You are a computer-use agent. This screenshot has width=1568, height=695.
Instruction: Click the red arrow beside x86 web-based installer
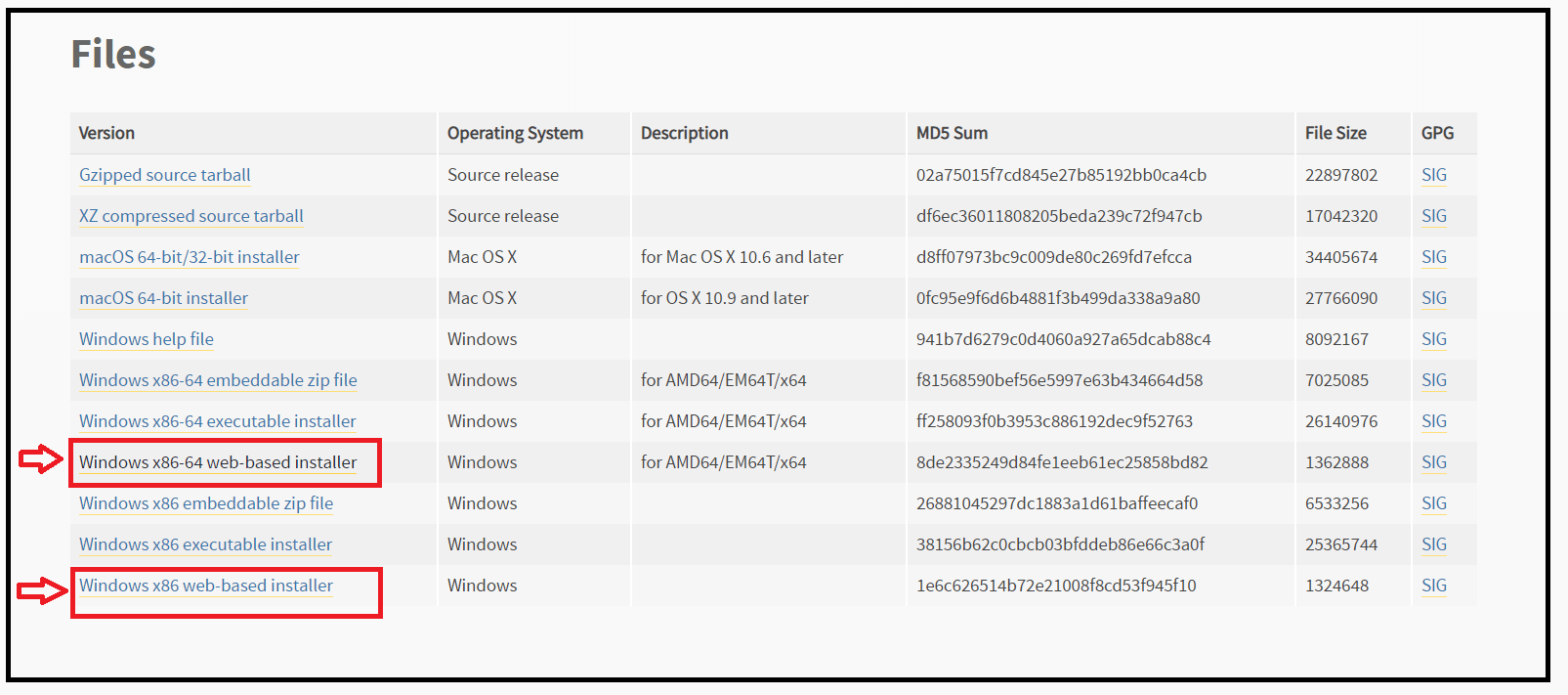tap(41, 589)
